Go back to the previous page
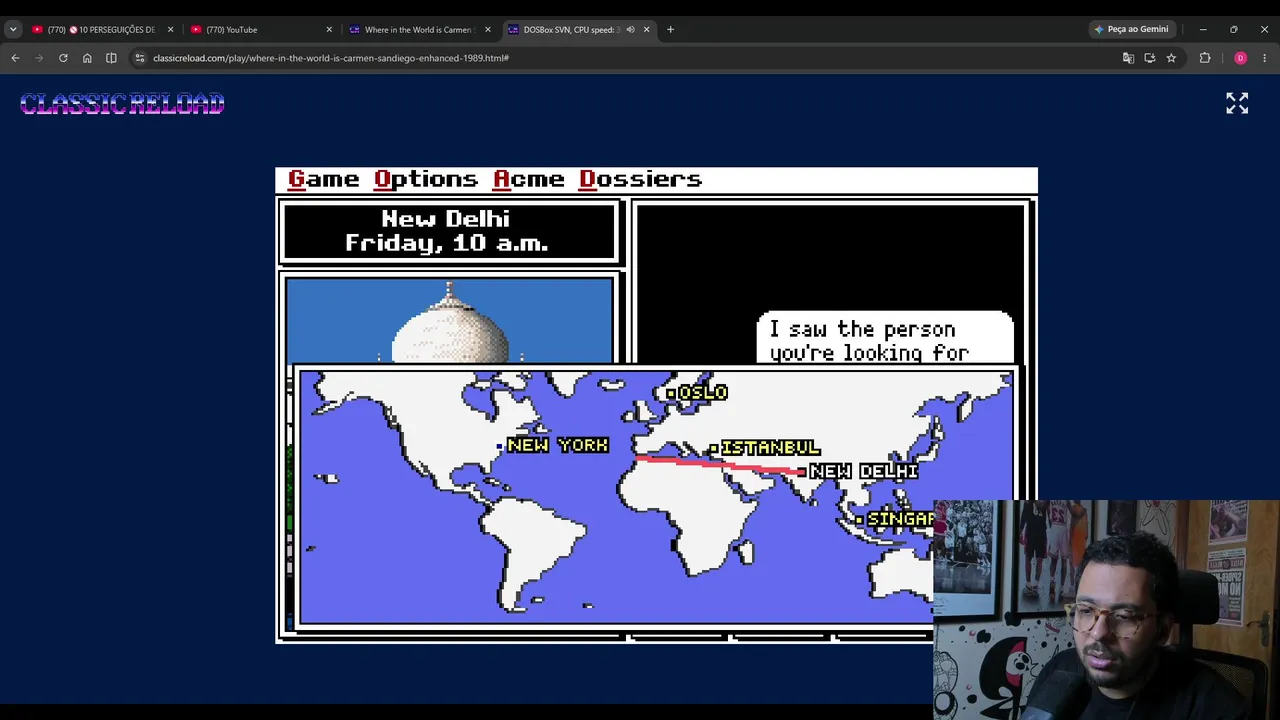 (x=15, y=58)
